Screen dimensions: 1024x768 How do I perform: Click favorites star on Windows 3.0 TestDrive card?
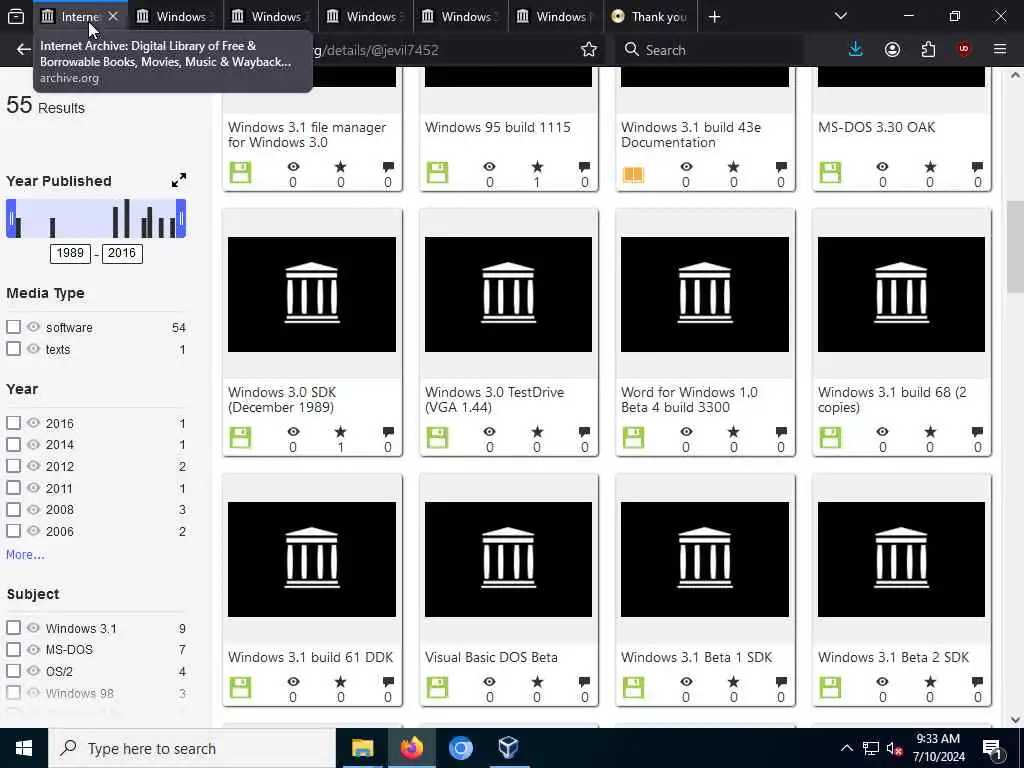(537, 432)
